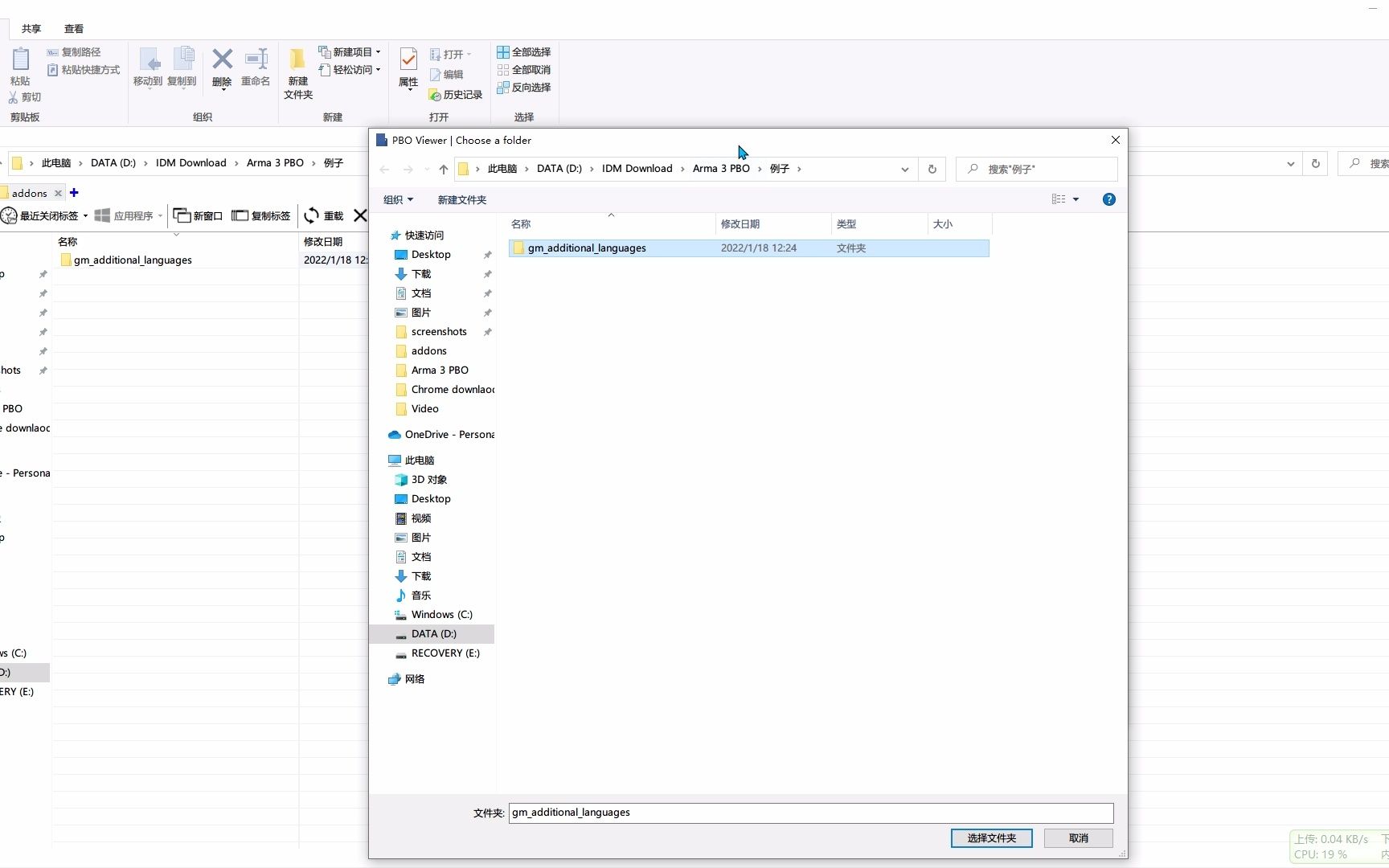Click the Cancel (取消) button
The width and height of the screenshot is (1389, 868).
point(1078,838)
